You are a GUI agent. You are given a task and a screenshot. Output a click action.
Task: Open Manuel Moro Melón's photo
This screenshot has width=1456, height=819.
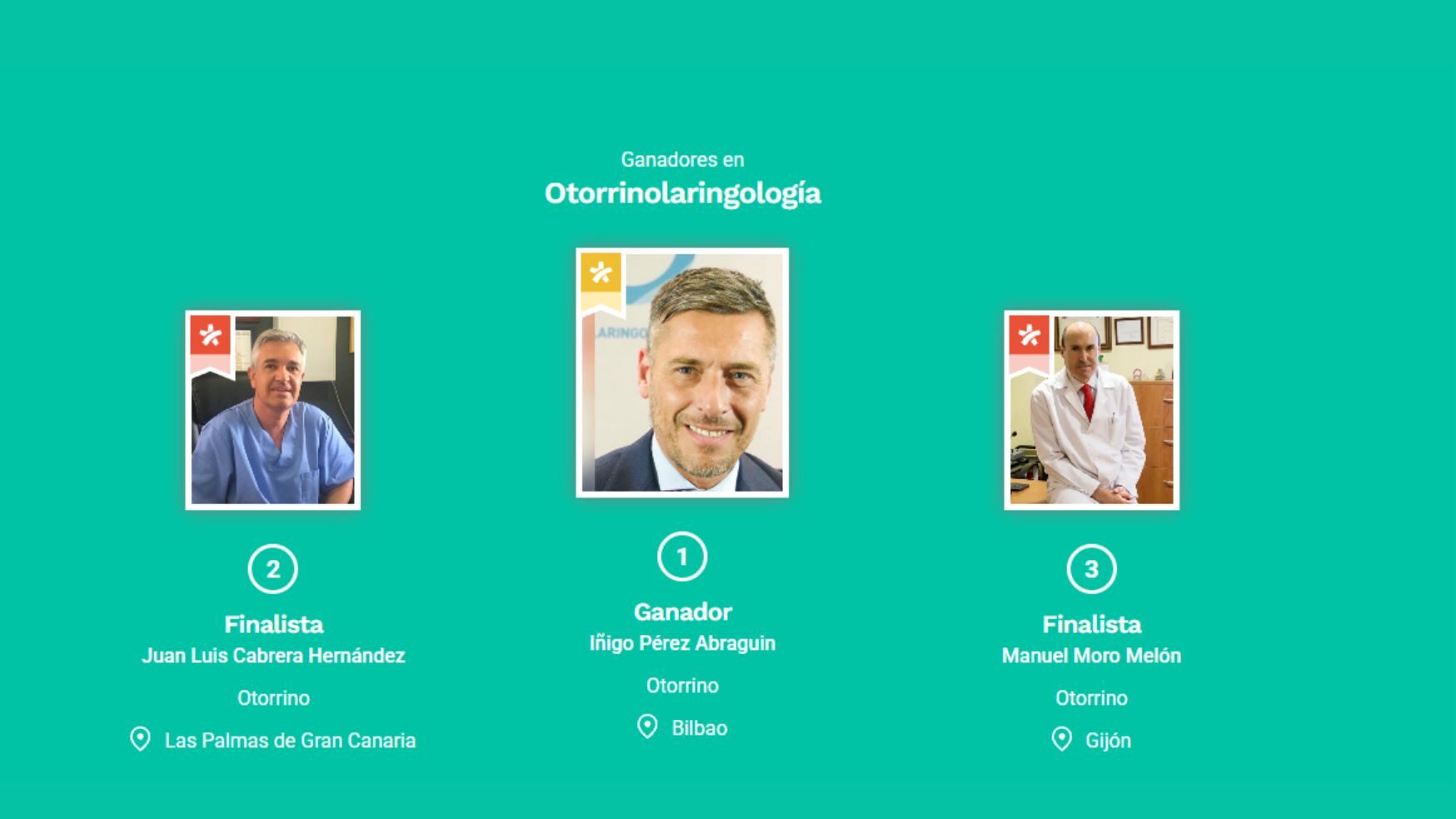1091,410
